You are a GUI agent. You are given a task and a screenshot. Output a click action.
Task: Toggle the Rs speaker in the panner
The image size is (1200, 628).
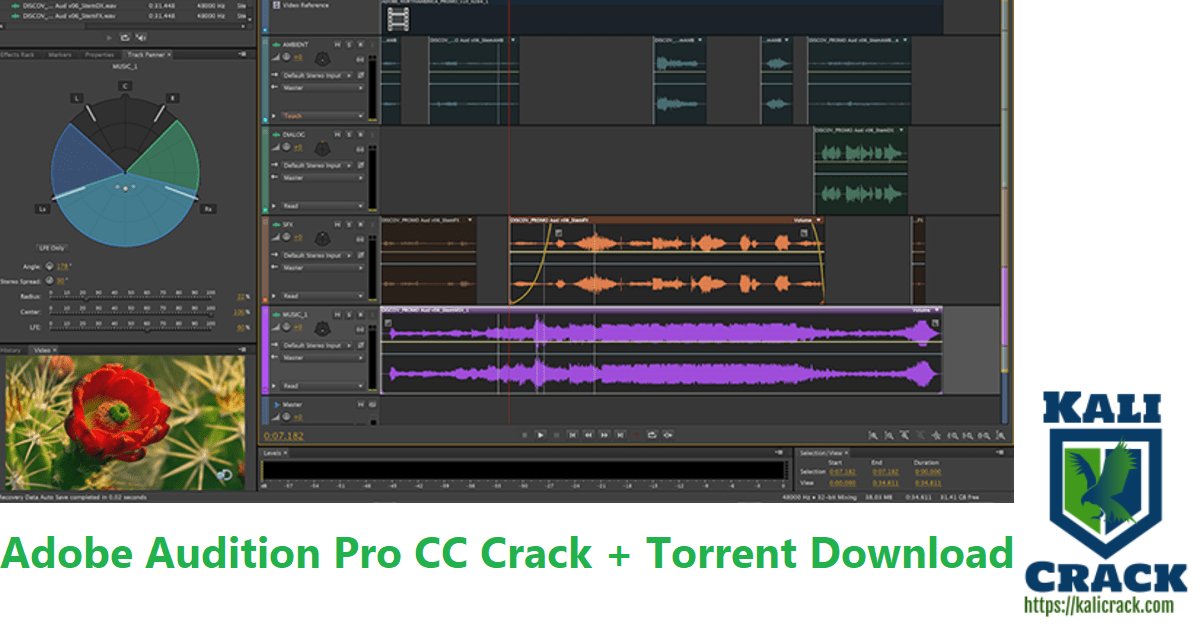[208, 209]
